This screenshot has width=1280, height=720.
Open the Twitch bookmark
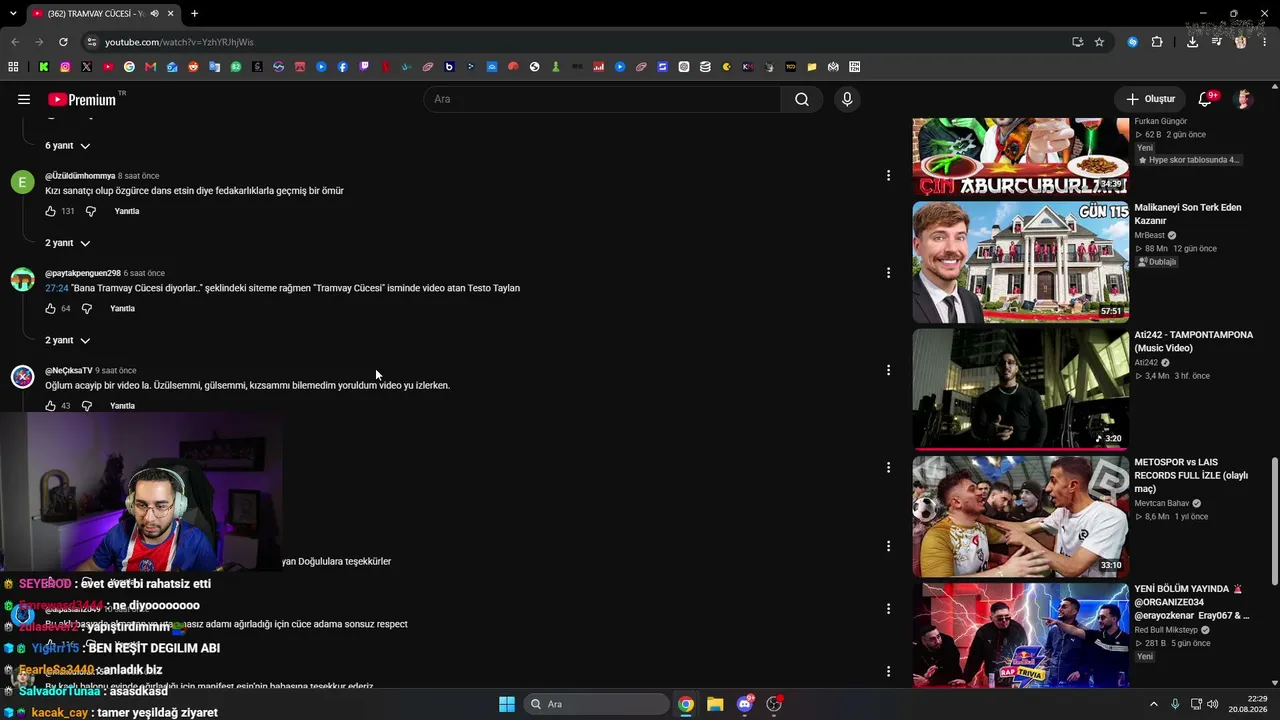point(364,67)
